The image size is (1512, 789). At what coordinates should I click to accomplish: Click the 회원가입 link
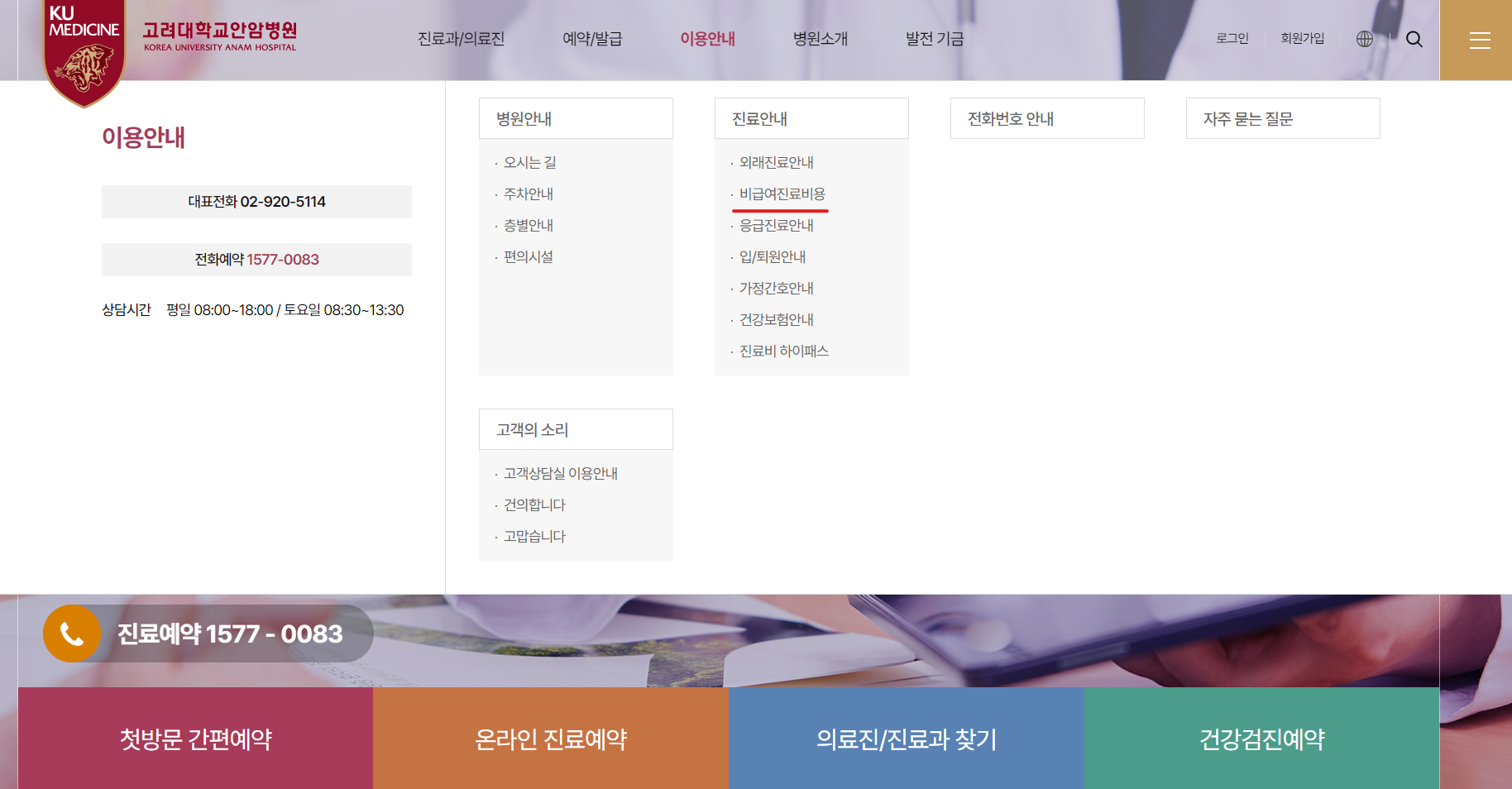tap(1302, 39)
